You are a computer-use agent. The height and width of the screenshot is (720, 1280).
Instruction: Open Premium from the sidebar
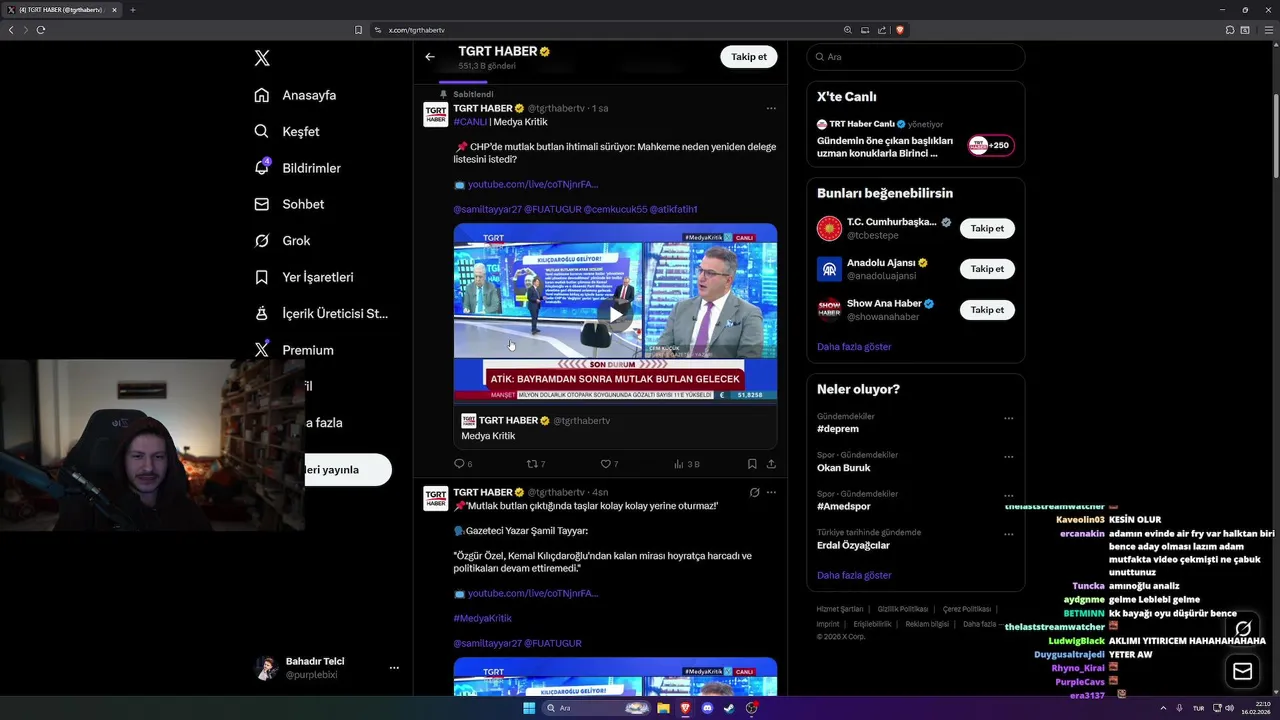point(294,350)
